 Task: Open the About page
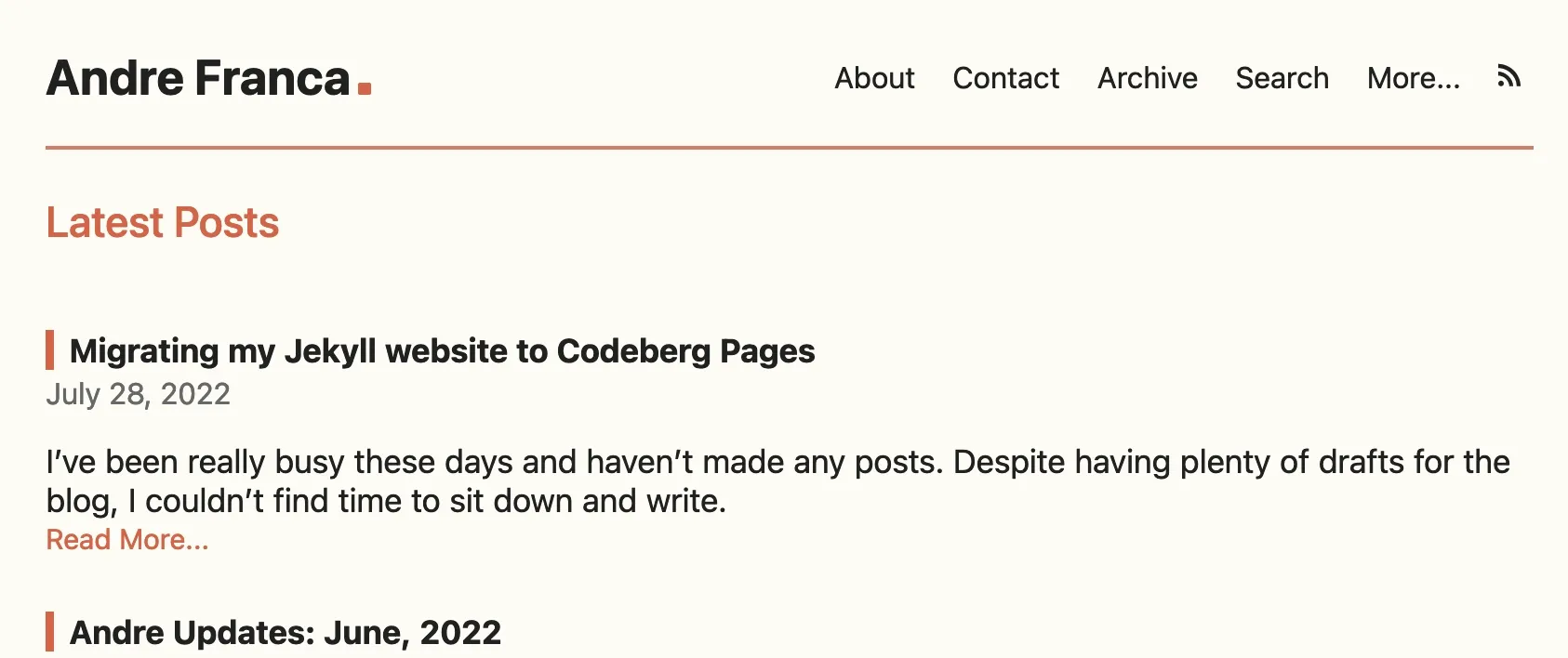[874, 78]
